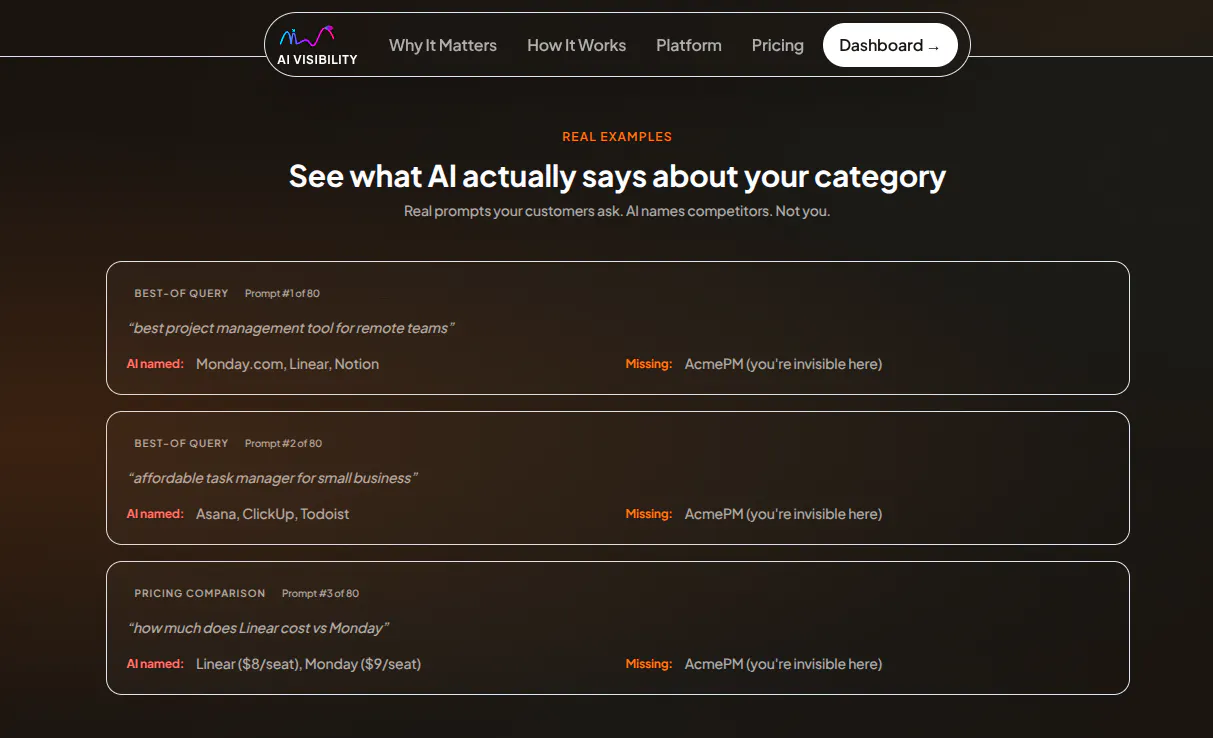The width and height of the screenshot is (1213, 738).
Task: Click BEST-OF QUERY tag in Prompt #1 card
Action: click(x=182, y=294)
